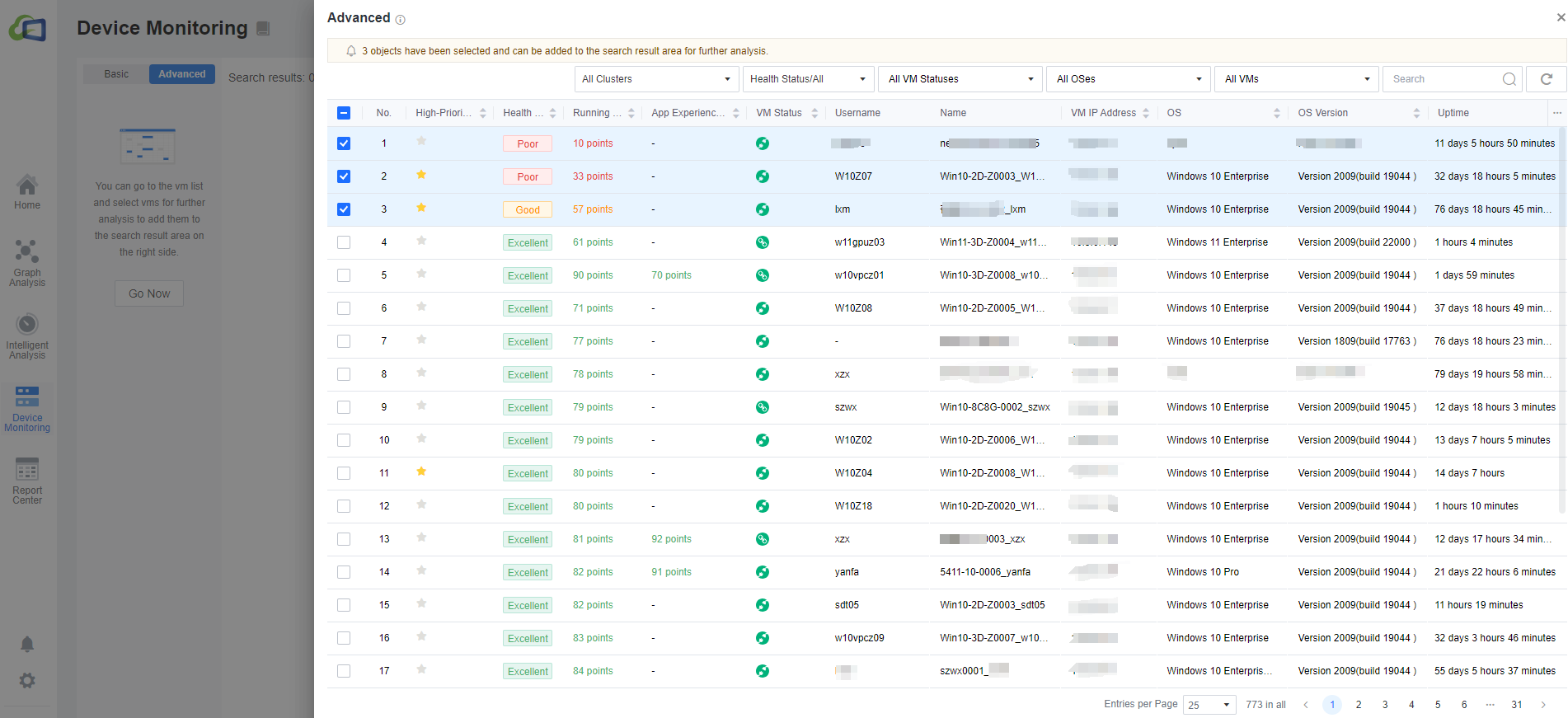1568x718 pixels.
Task: Go to the next page arrow
Action: (1543, 705)
